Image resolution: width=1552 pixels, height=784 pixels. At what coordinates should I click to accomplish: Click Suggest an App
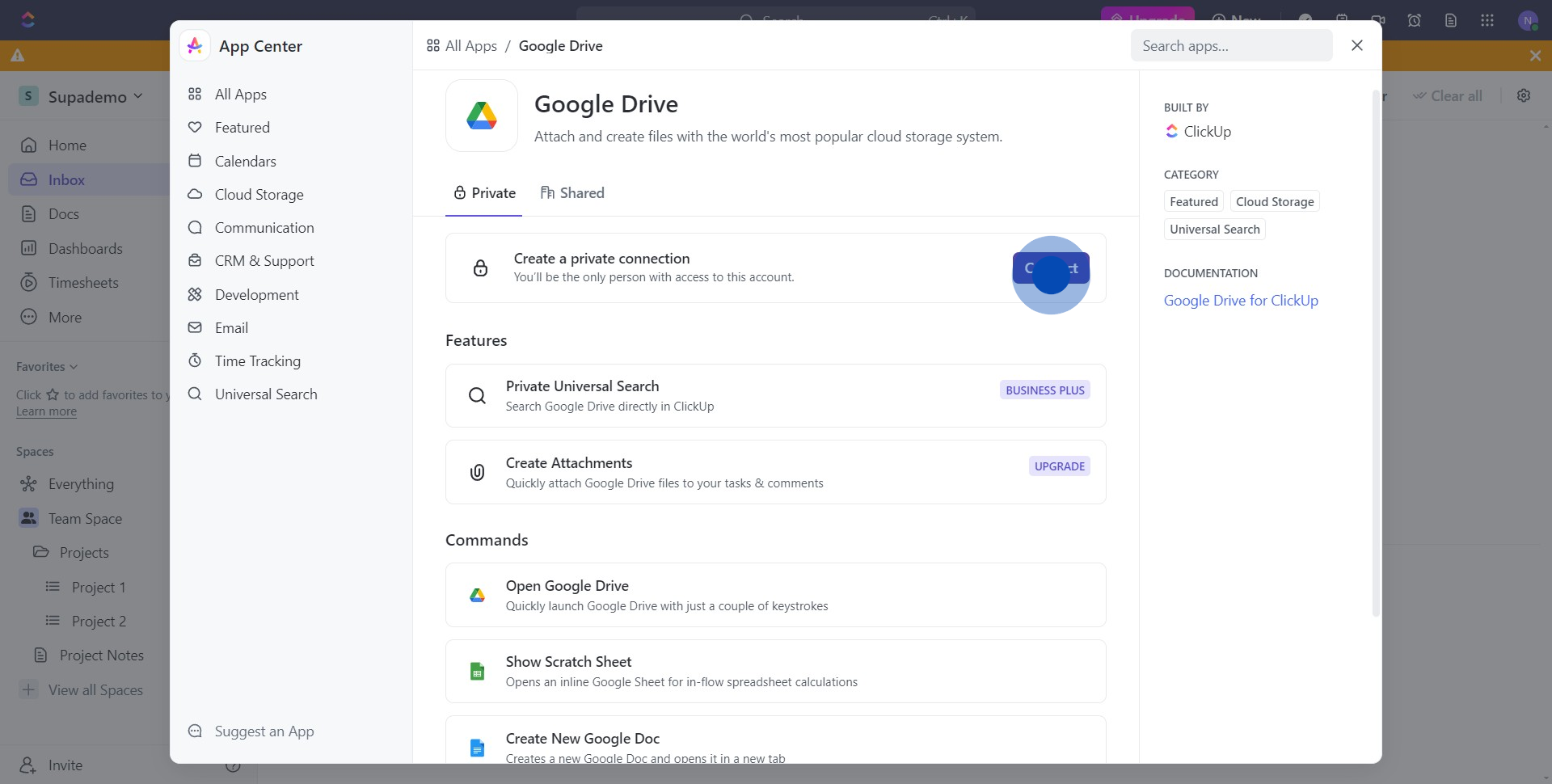[264, 731]
